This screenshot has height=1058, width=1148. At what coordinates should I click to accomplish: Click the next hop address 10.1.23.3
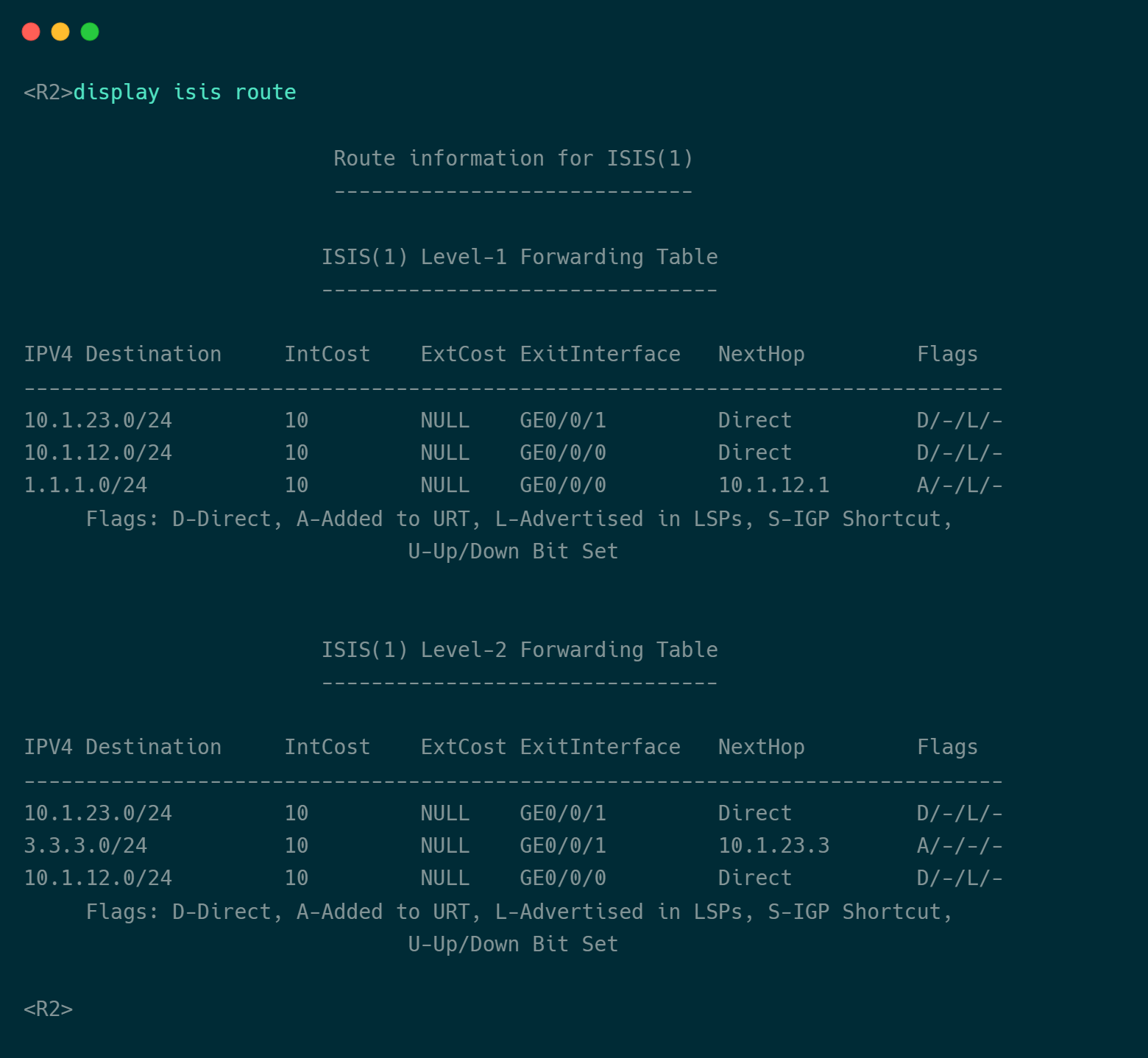[x=773, y=846]
